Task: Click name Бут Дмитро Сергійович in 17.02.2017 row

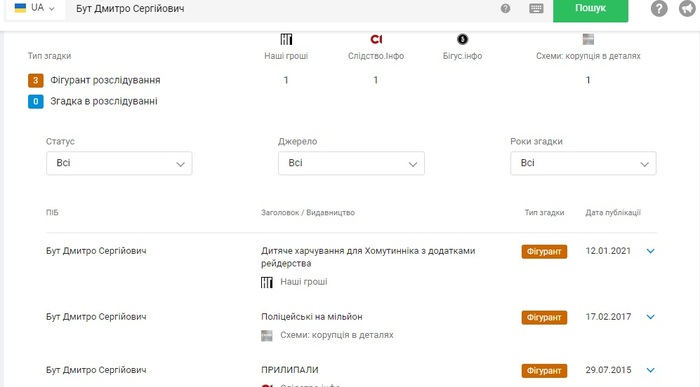Action: click(x=96, y=317)
